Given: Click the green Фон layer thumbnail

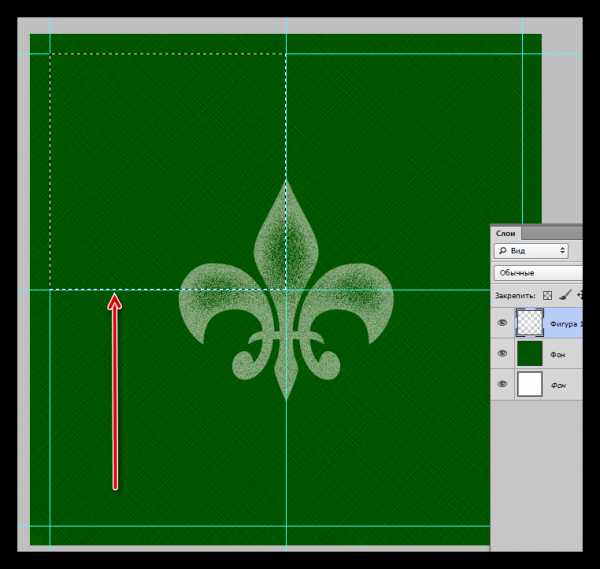Looking at the screenshot, I should click(x=528, y=353).
